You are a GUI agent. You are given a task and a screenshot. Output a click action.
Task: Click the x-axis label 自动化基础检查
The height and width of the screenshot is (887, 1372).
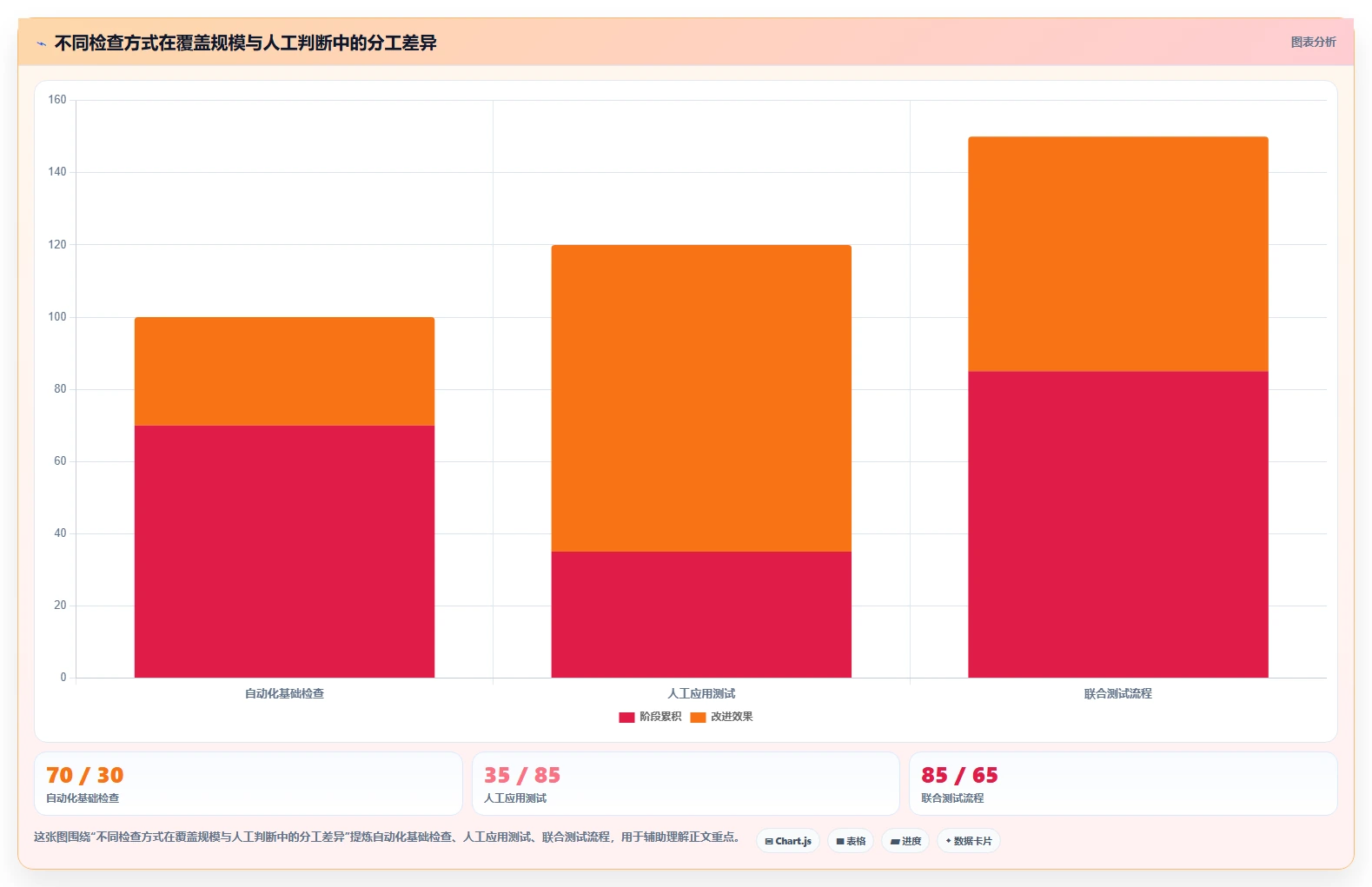pos(284,693)
